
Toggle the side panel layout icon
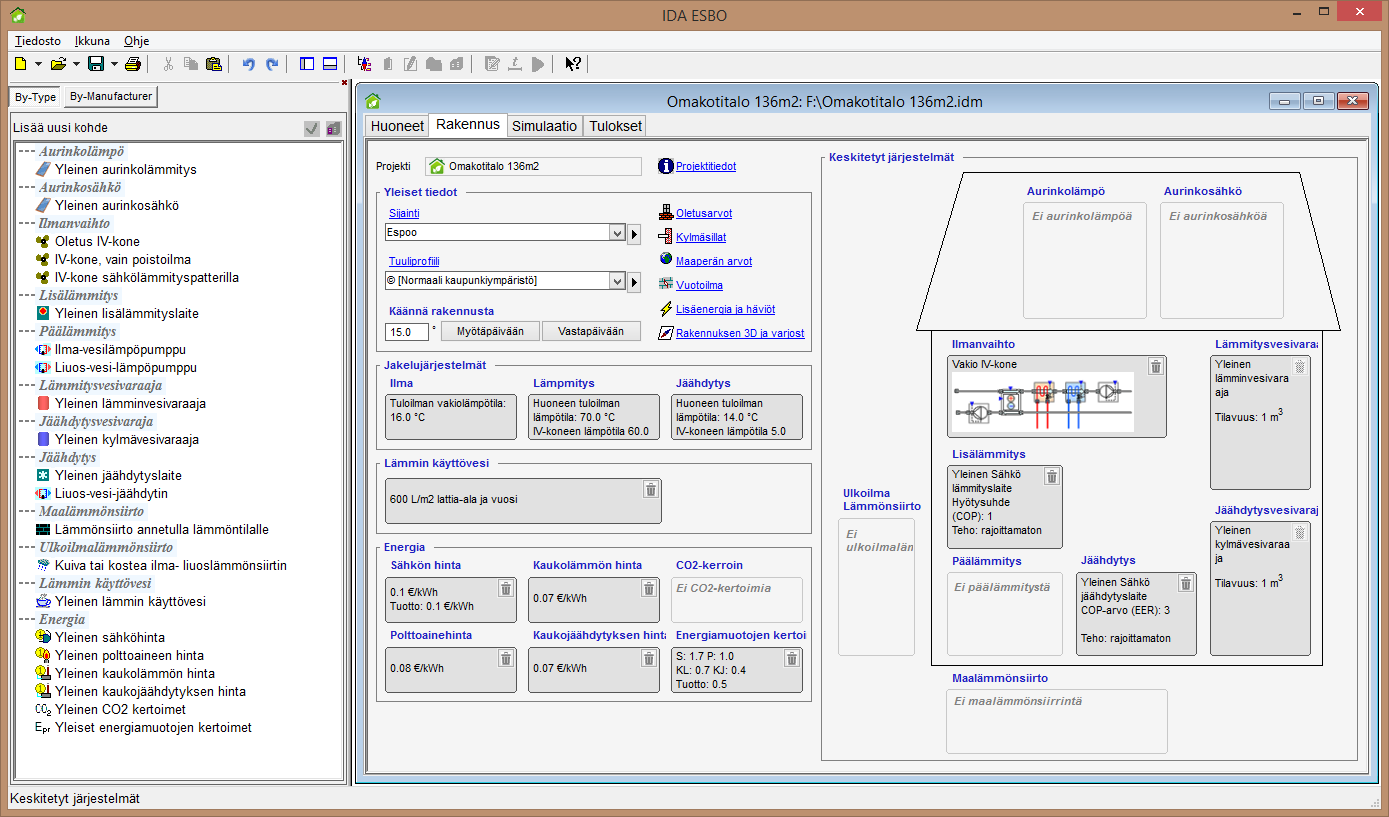tap(307, 64)
